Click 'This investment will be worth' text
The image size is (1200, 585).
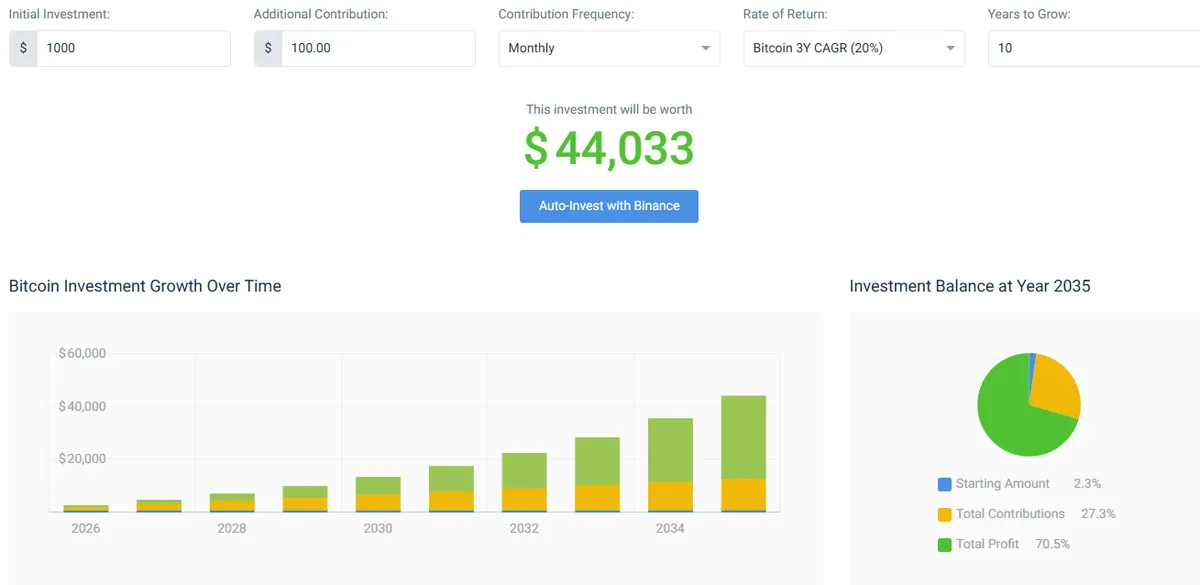[x=609, y=110]
